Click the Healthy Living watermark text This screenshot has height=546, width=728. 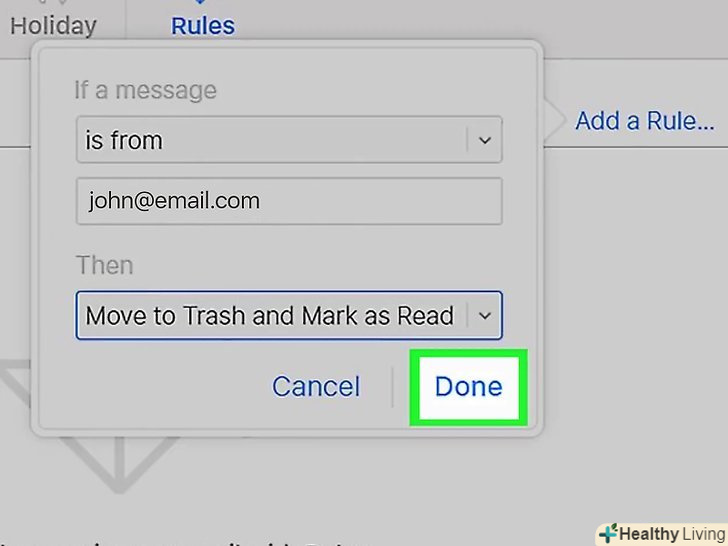coord(672,534)
